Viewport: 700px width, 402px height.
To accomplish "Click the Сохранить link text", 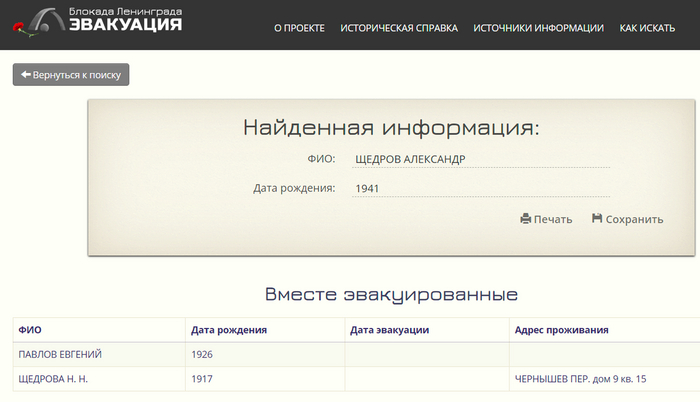I will [x=634, y=219].
